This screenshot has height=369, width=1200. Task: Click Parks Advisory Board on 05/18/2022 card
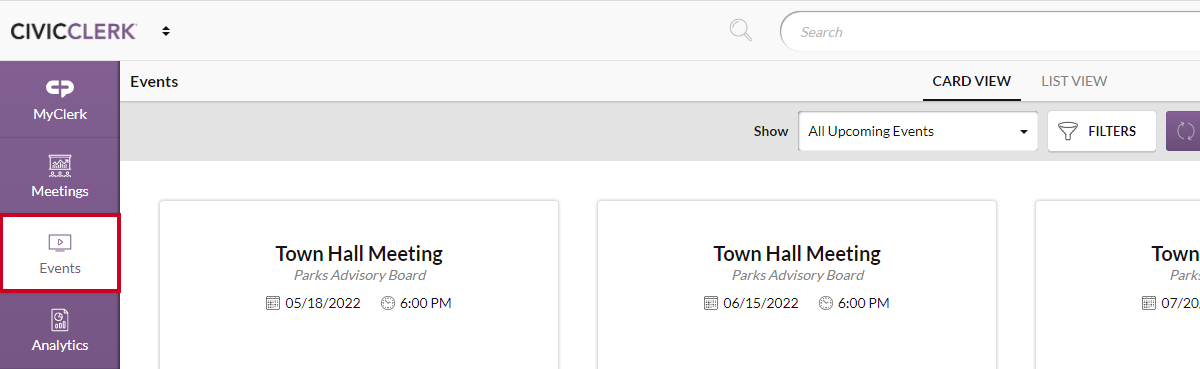click(x=359, y=275)
